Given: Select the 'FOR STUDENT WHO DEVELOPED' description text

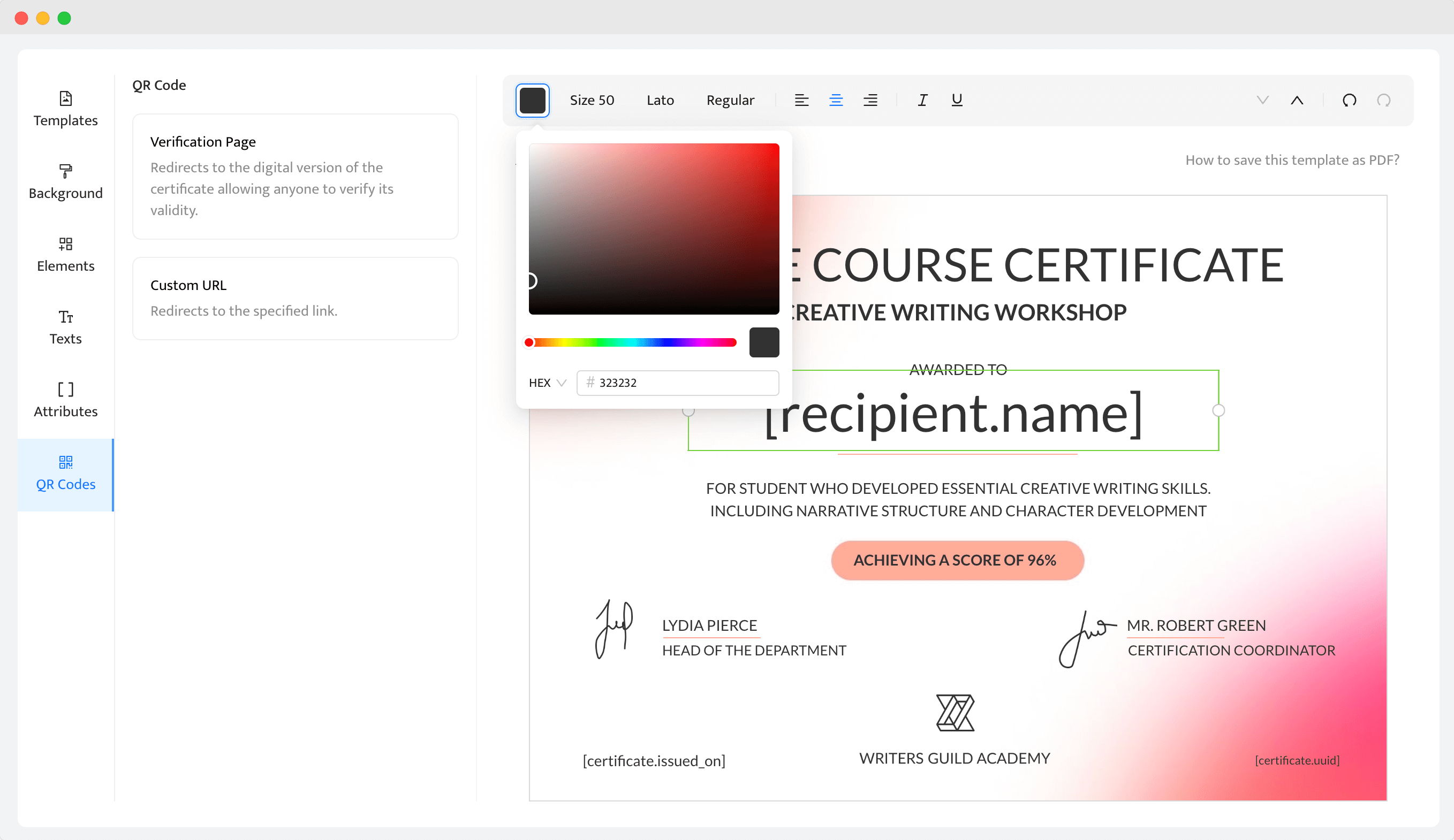Looking at the screenshot, I should 958,499.
